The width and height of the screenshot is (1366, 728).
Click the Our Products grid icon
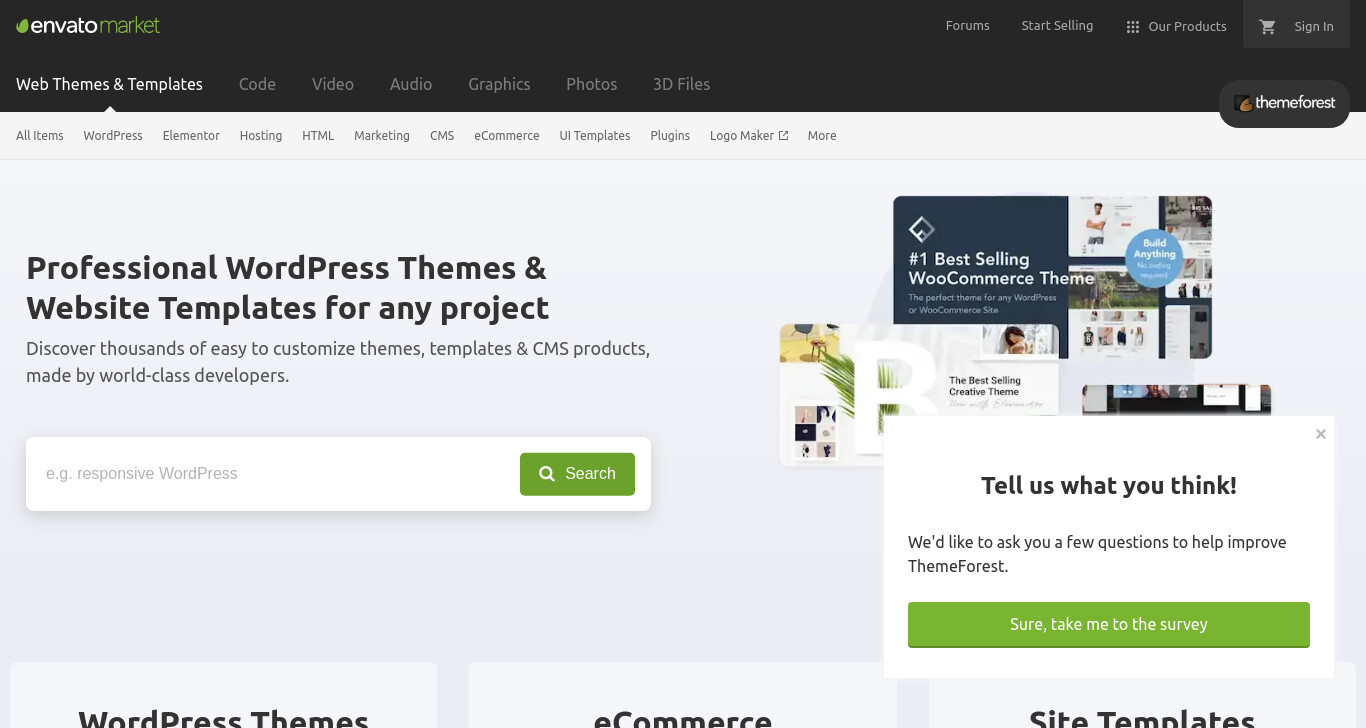(1133, 27)
